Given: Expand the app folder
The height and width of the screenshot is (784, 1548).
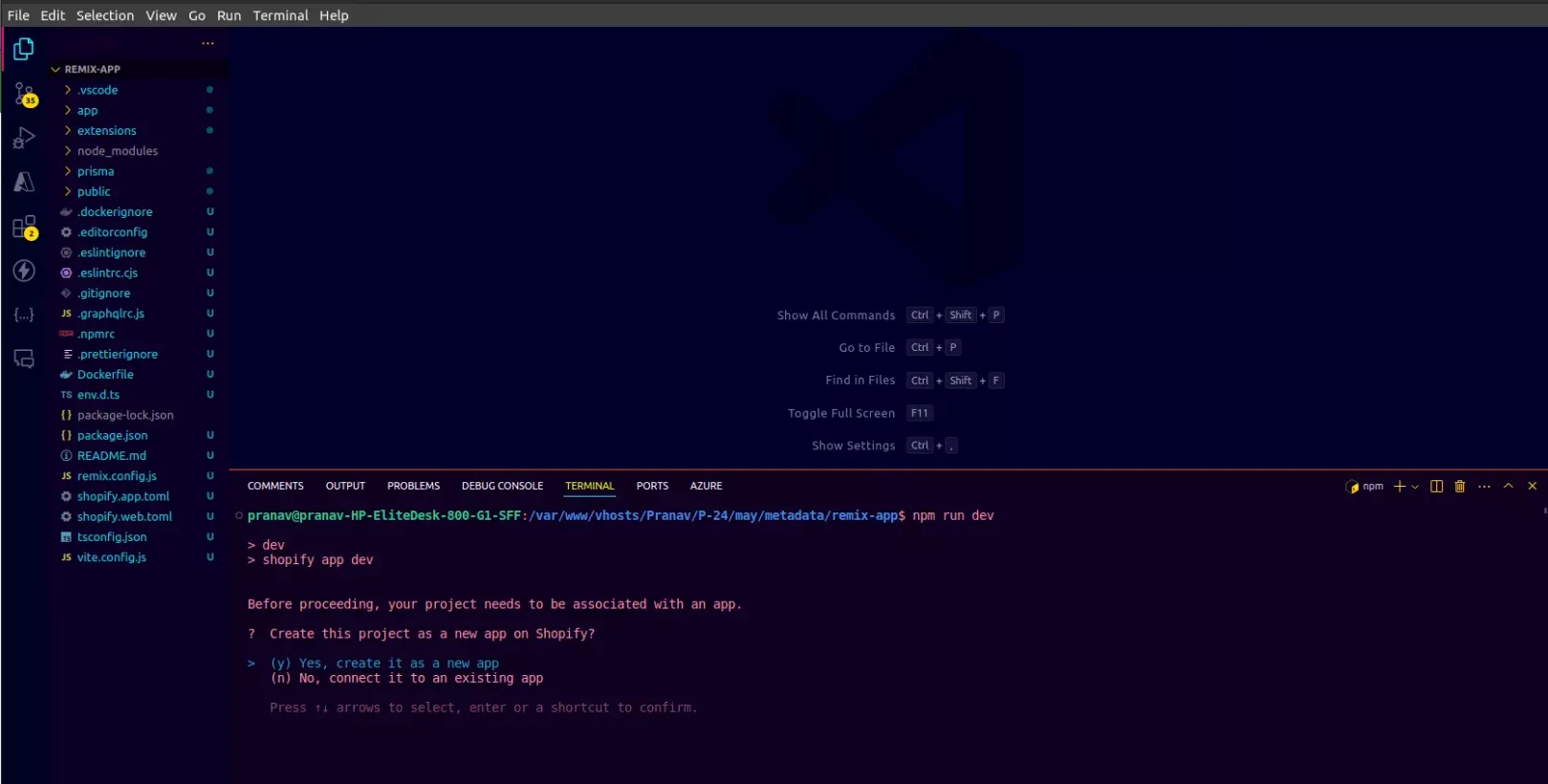Looking at the screenshot, I should 87,110.
